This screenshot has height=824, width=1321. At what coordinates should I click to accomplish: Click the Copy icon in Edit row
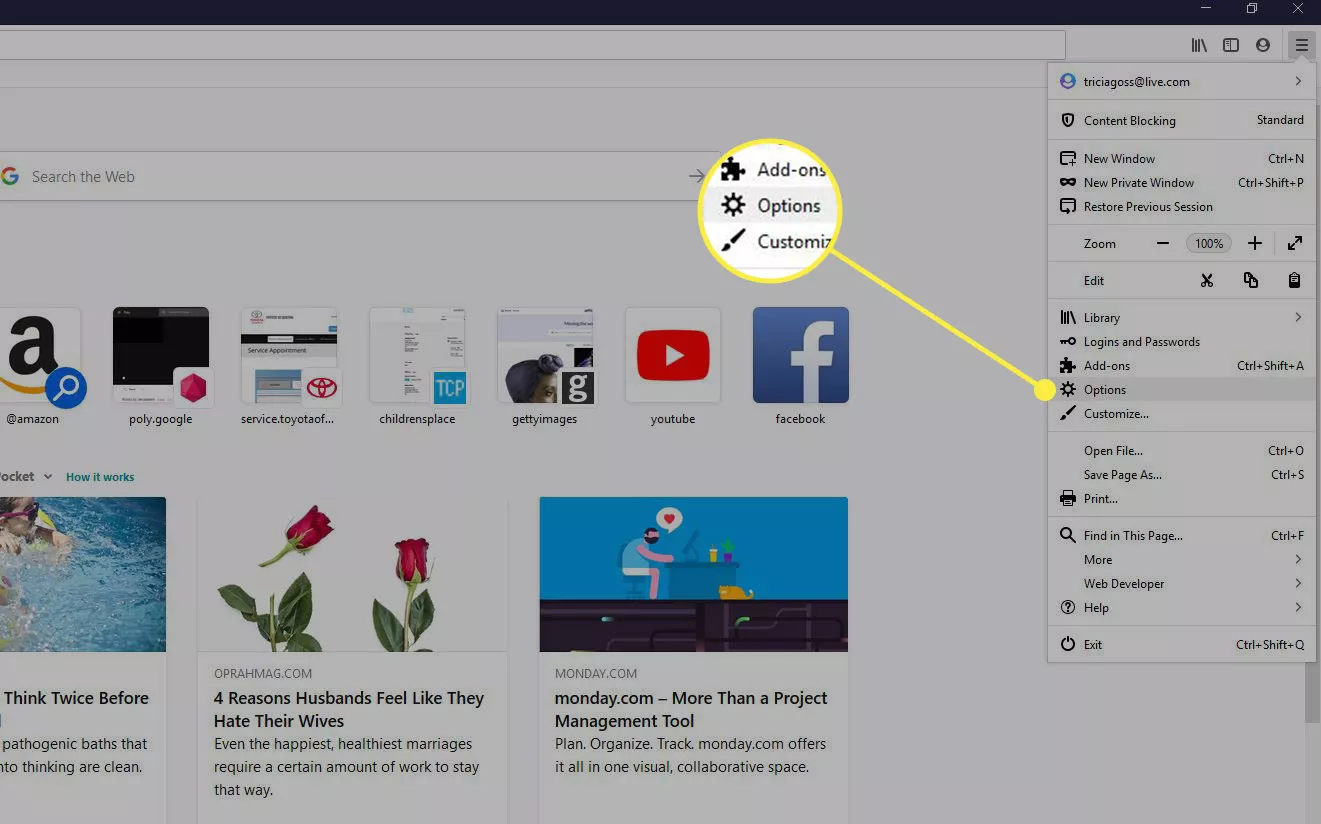1251,281
